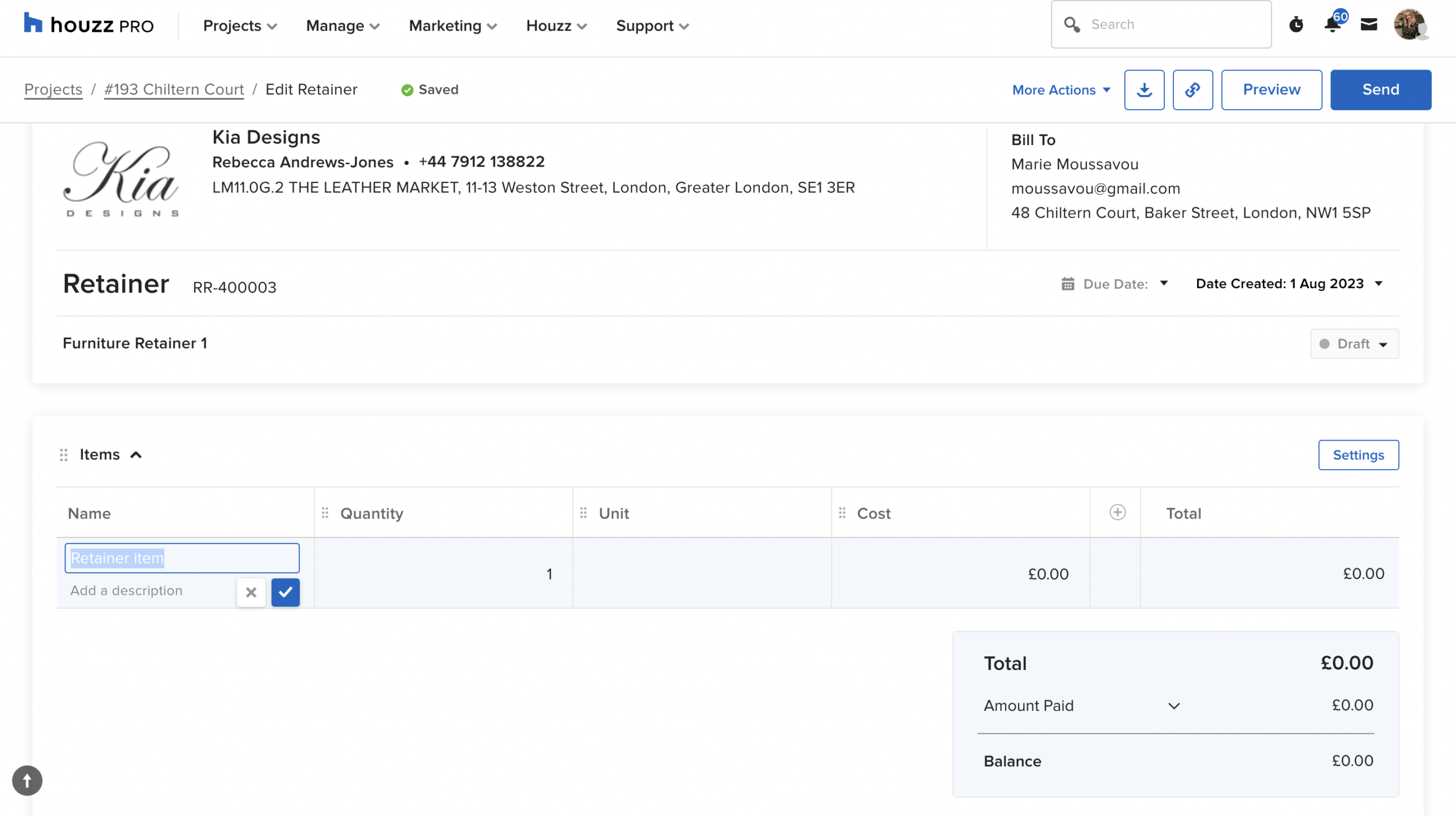Click the copy link icon button
1456x816 pixels.
[x=1192, y=90]
